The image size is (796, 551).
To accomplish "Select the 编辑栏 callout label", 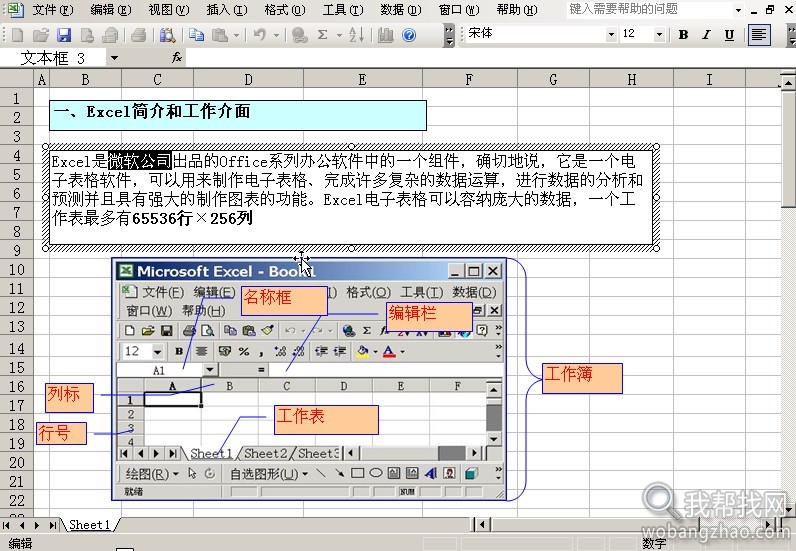I will 429,317.
